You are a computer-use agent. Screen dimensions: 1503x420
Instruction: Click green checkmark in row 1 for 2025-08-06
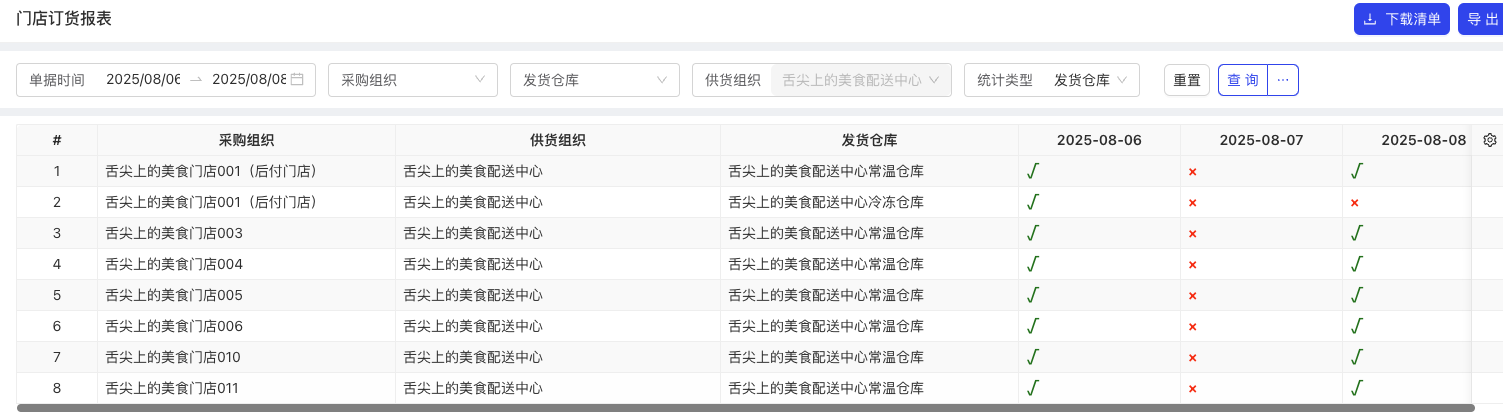tap(1033, 171)
